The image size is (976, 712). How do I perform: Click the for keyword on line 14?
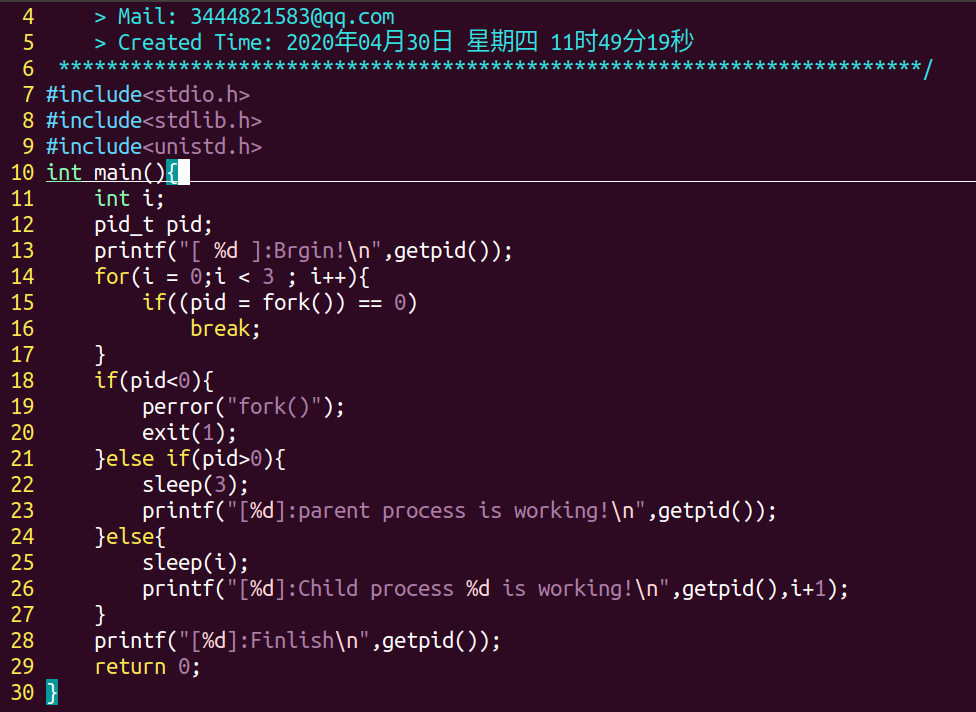112,277
